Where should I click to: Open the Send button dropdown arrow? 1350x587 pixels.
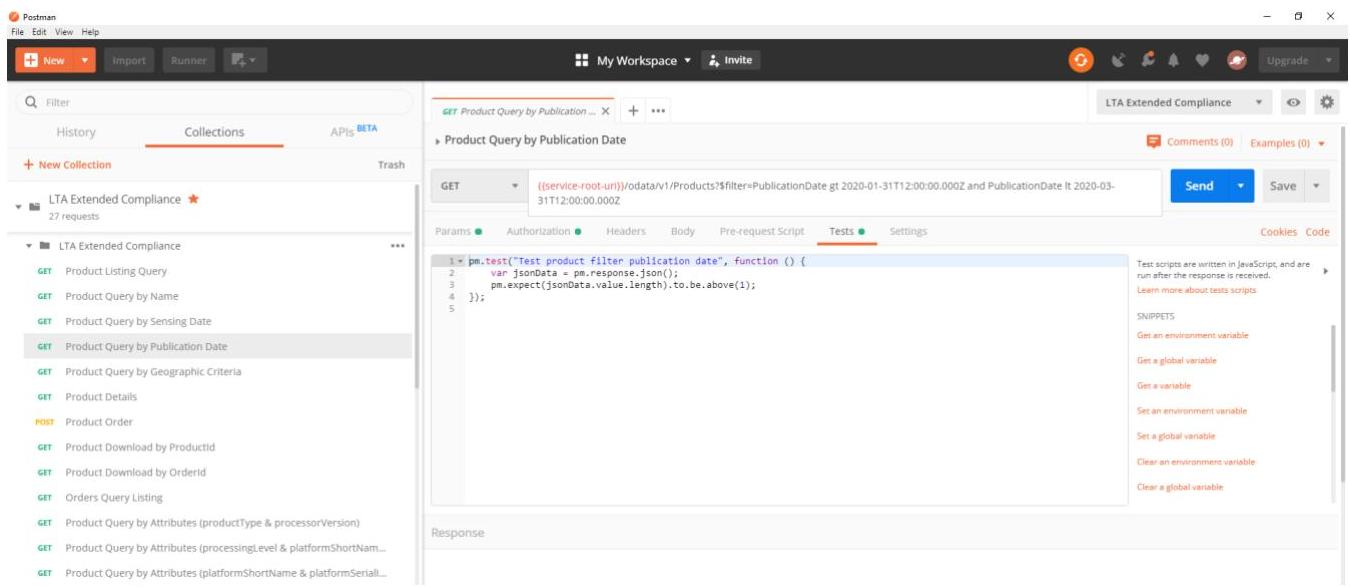click(1242, 186)
